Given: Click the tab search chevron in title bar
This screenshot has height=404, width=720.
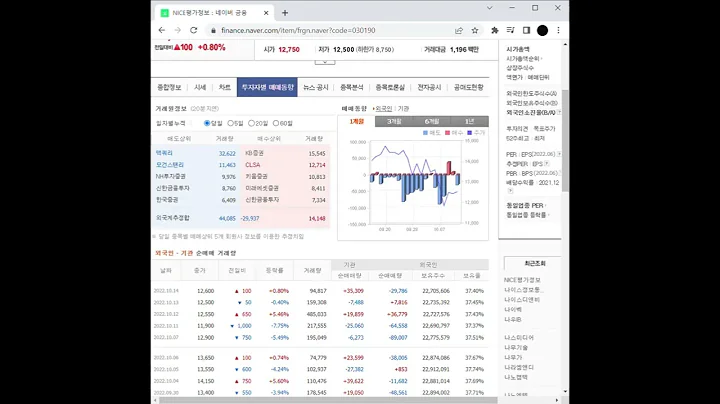Looking at the screenshot, I should coord(489,8).
